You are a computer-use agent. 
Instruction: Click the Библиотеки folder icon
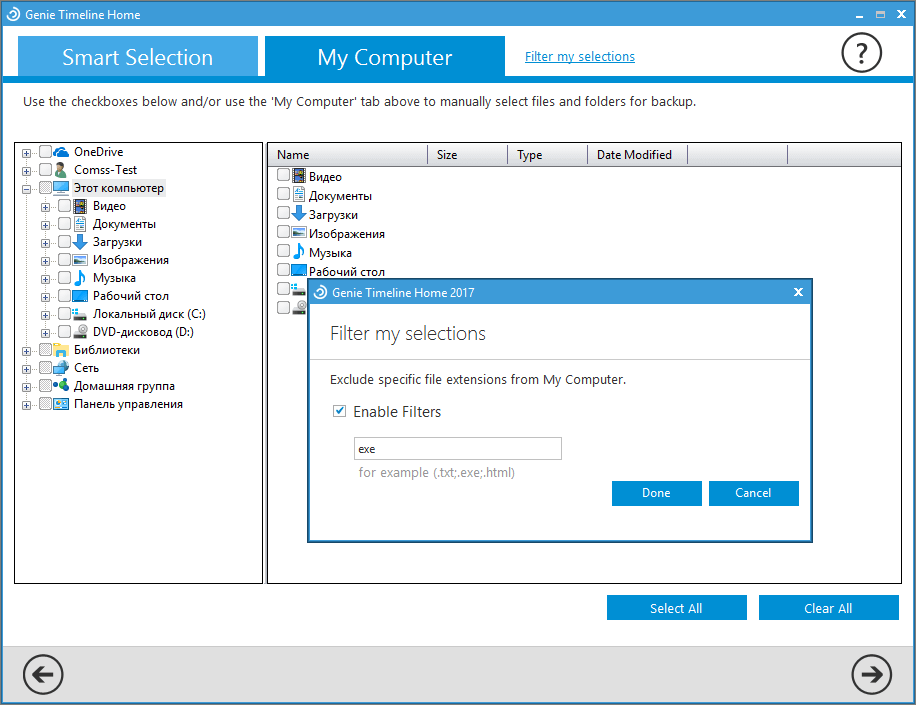(61, 350)
